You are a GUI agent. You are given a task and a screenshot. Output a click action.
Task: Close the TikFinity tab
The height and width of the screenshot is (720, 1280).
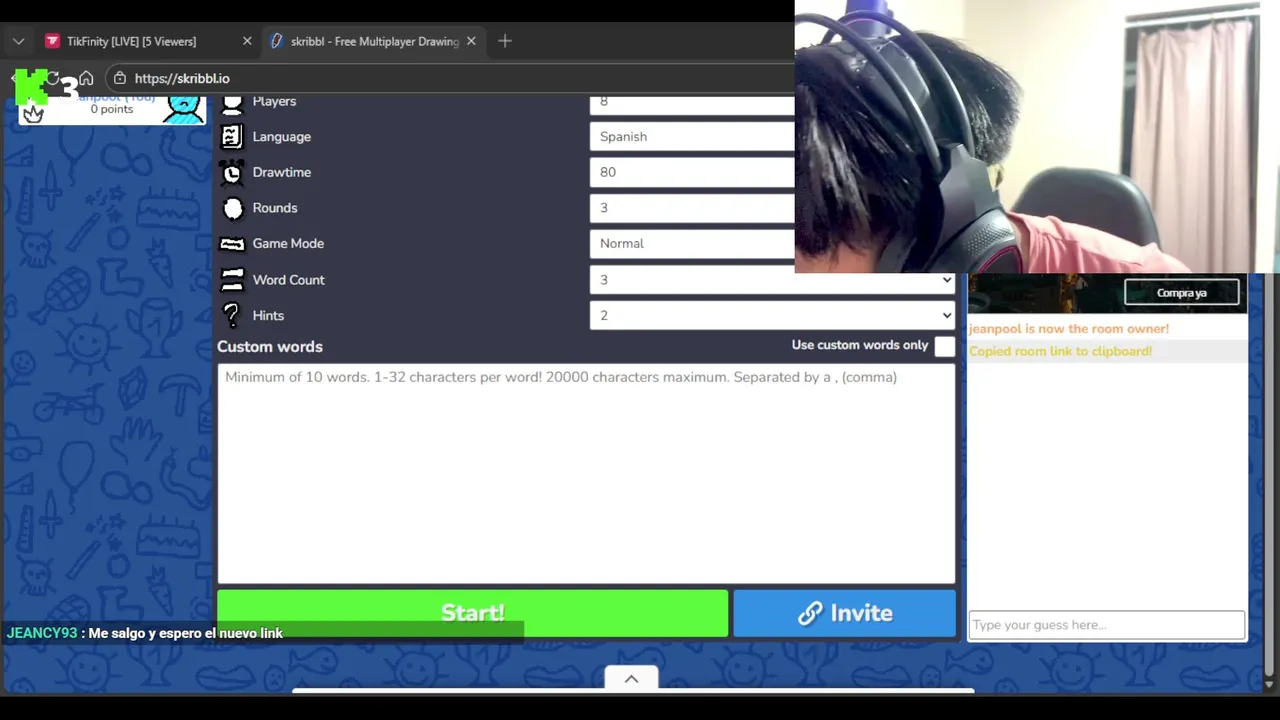[247, 41]
